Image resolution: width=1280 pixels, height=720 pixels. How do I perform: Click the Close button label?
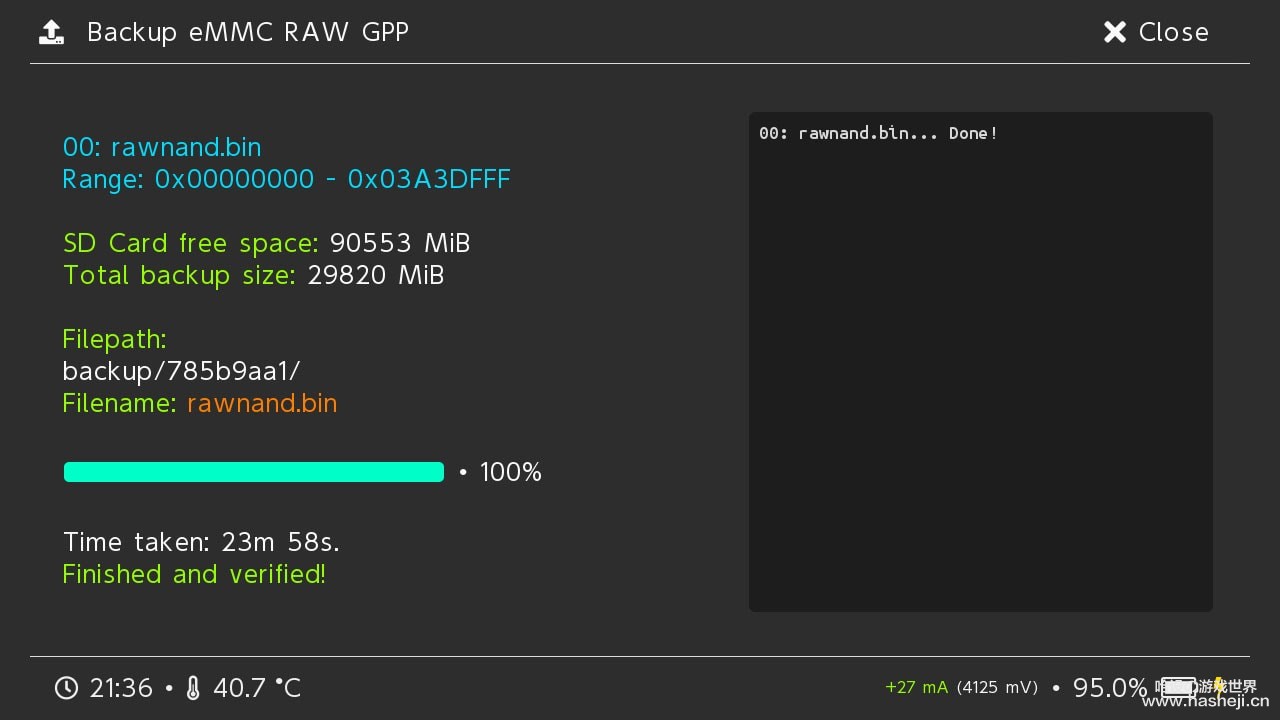1173,32
